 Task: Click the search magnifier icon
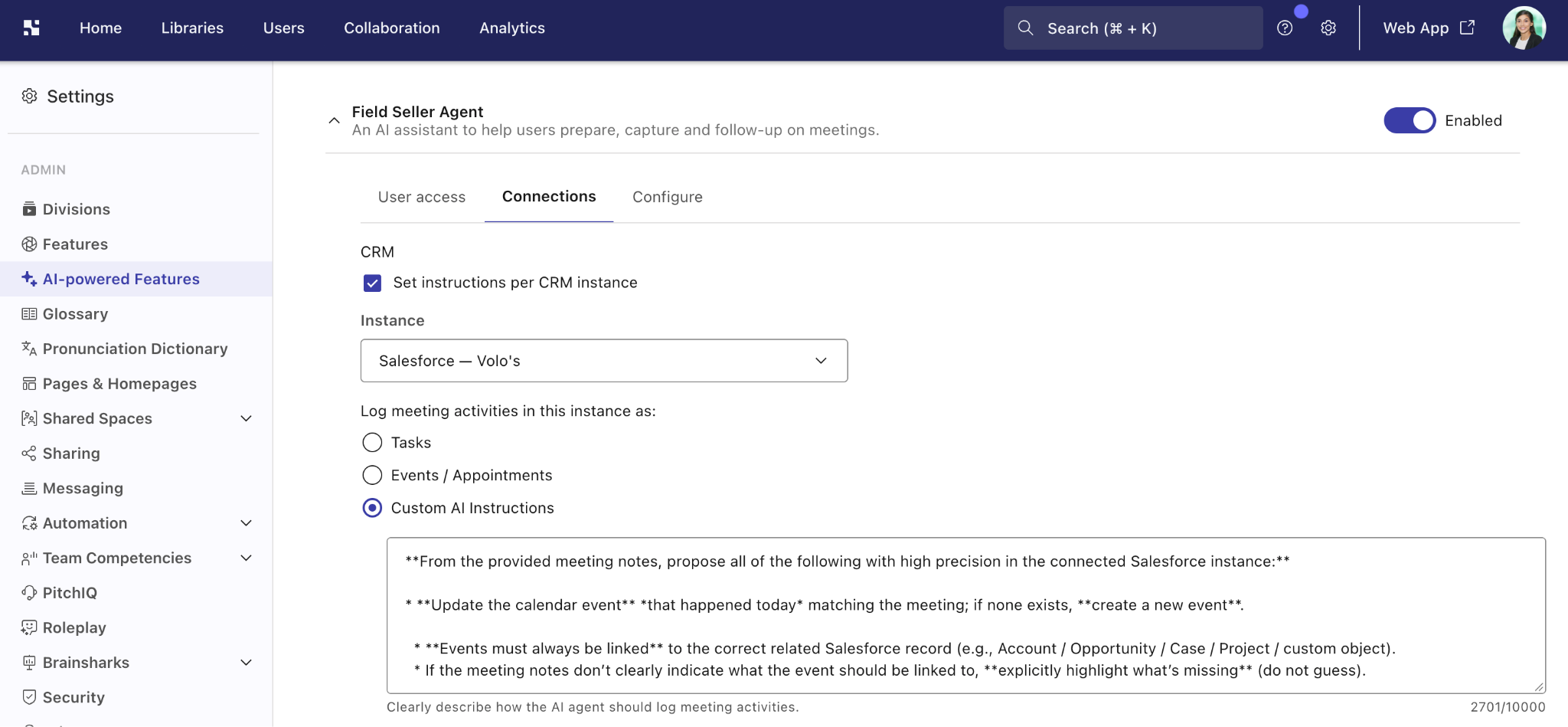click(x=1025, y=28)
